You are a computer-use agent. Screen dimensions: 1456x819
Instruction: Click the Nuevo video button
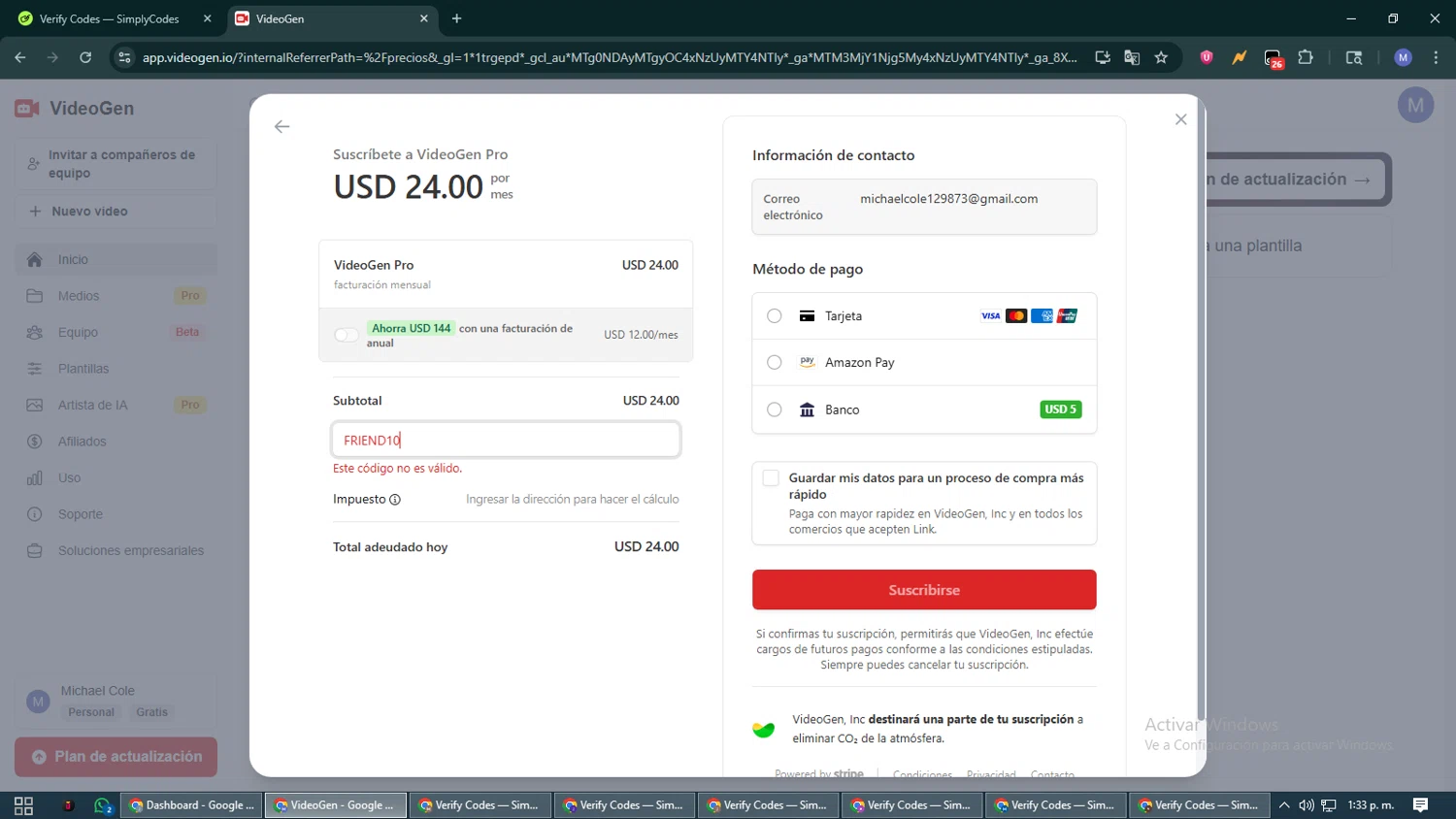point(116,212)
